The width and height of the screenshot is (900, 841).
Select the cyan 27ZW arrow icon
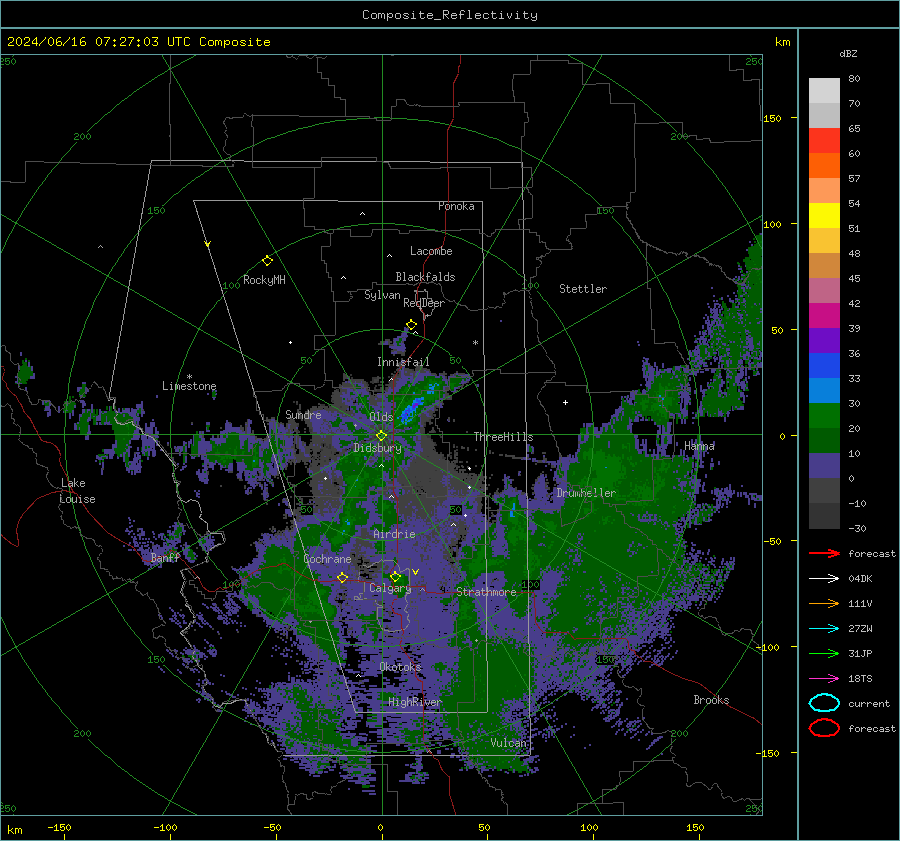[x=824, y=629]
